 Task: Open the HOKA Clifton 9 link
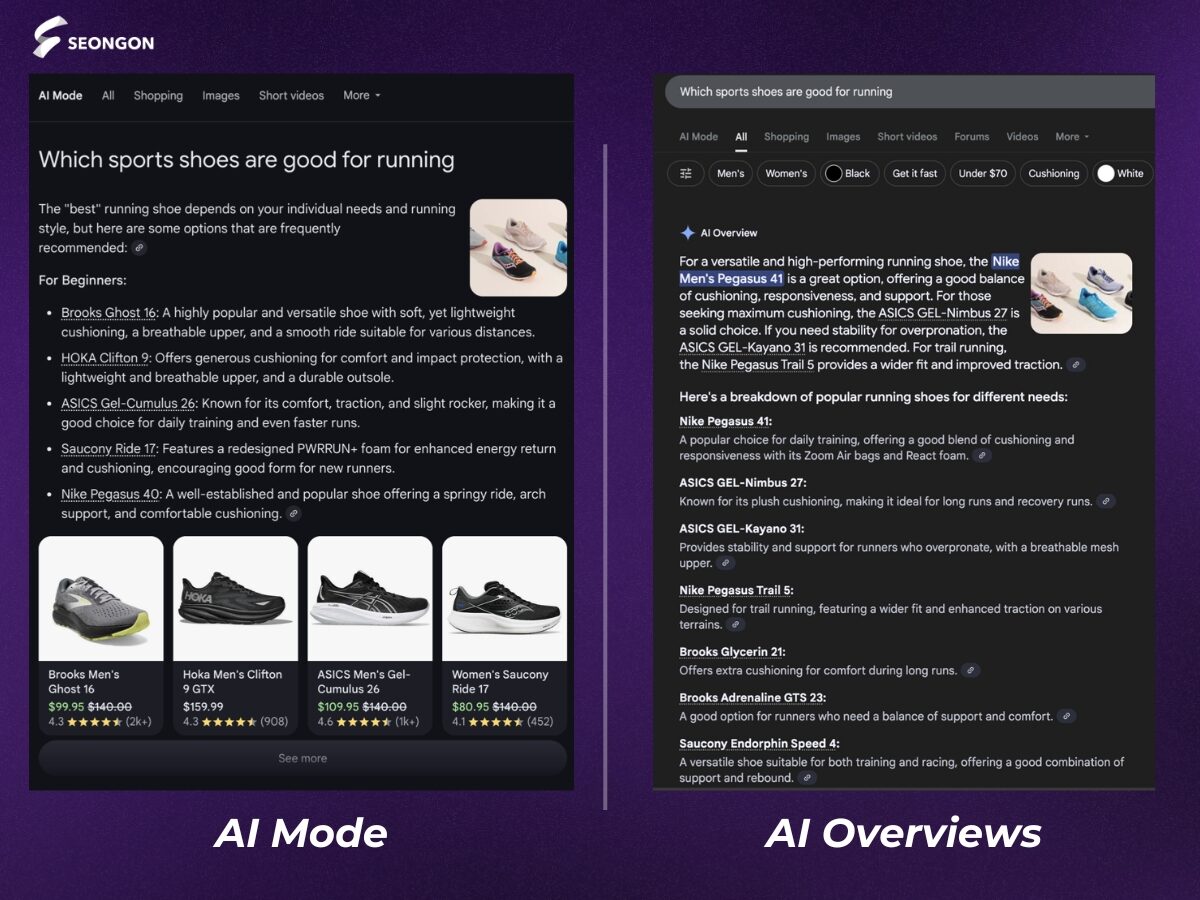105,358
